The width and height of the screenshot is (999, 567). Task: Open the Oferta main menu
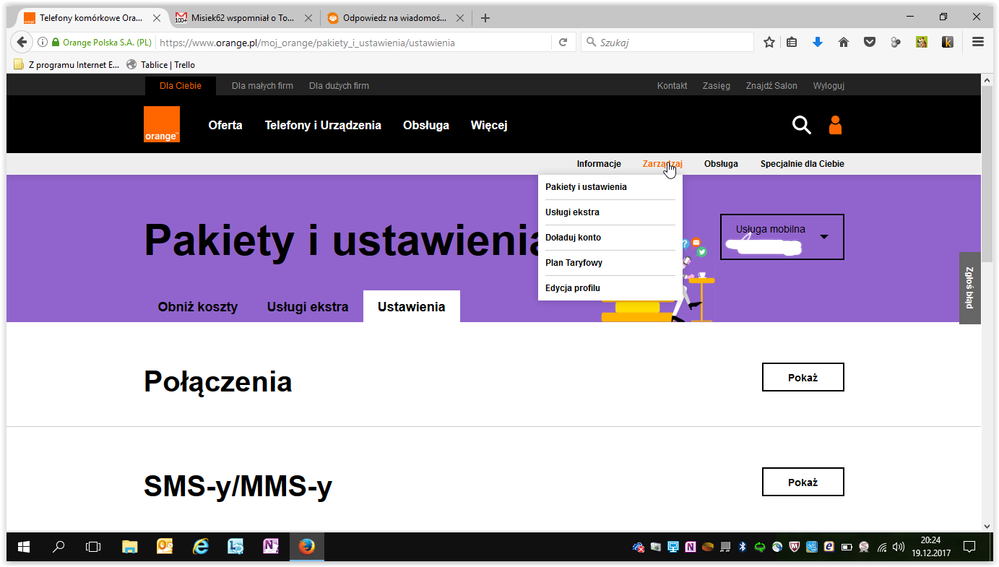click(x=225, y=125)
